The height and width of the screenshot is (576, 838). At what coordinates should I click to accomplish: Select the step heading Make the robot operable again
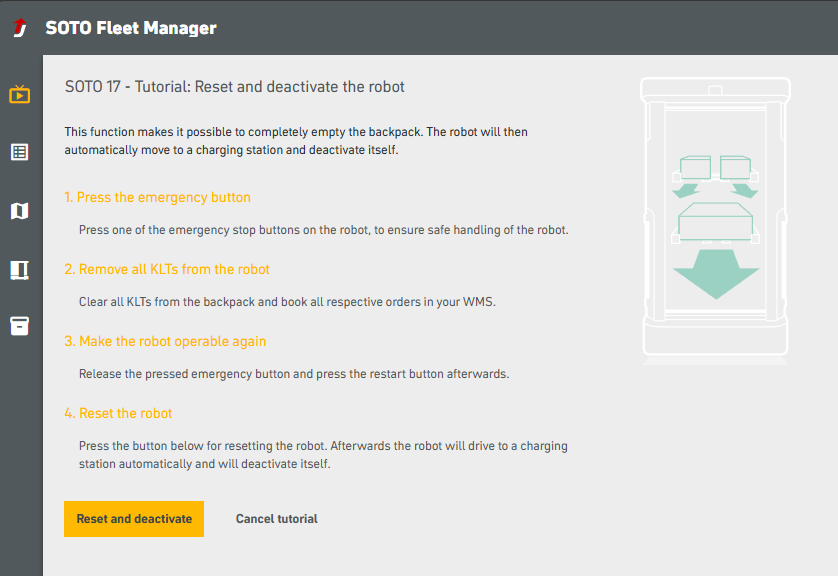[x=165, y=341]
